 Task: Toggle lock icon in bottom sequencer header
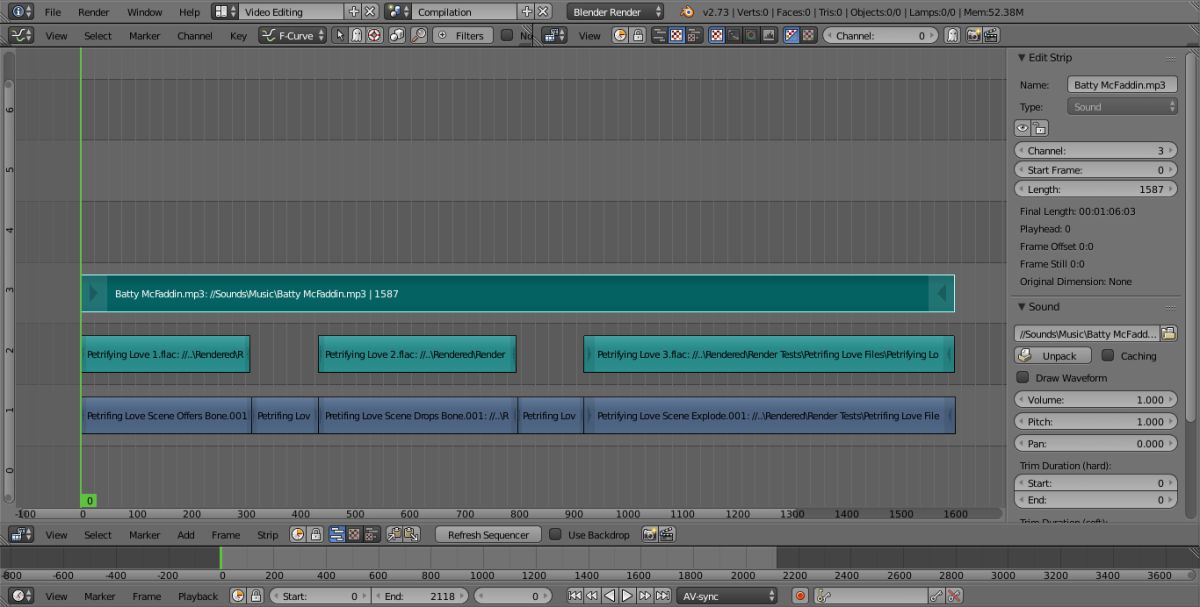[315, 535]
